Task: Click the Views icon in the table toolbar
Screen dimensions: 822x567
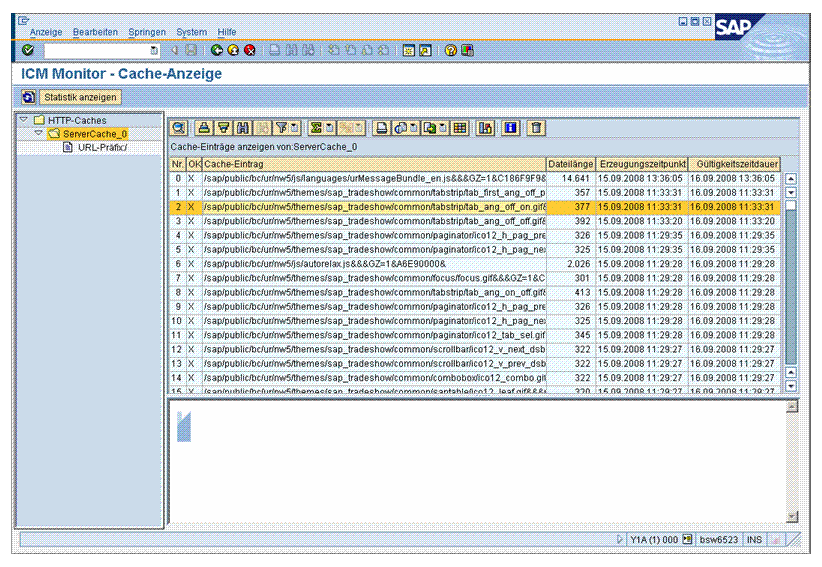Action: (401, 128)
